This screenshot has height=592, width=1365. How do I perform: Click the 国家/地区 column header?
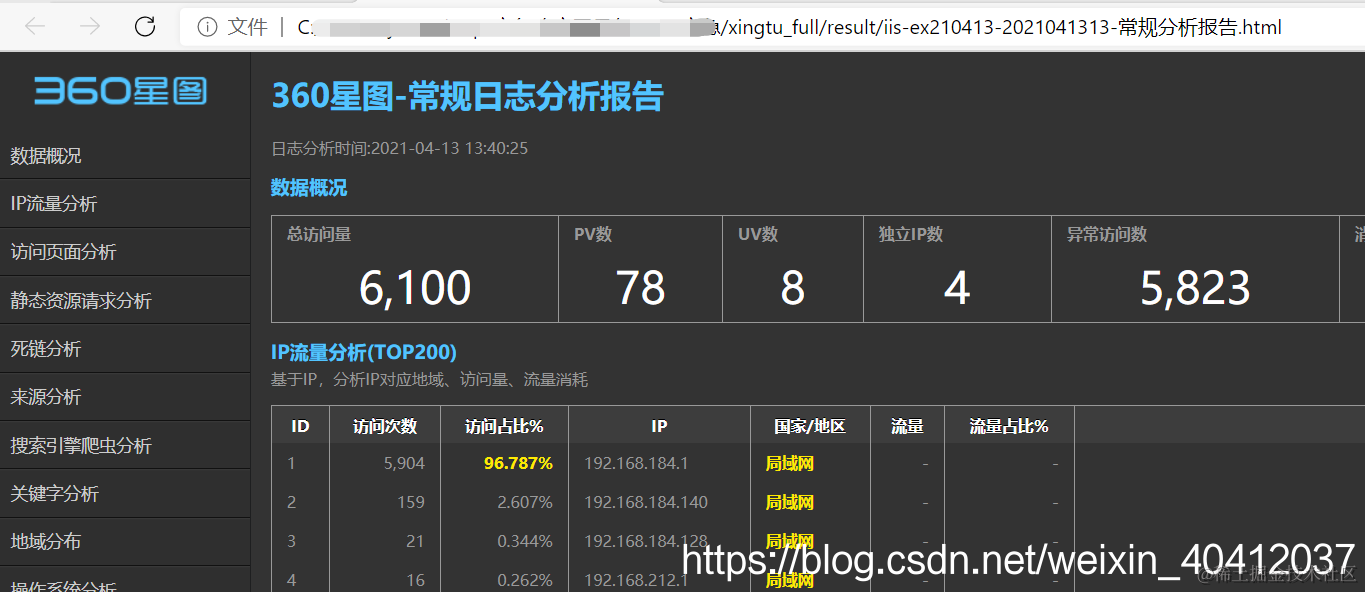[x=810, y=426]
